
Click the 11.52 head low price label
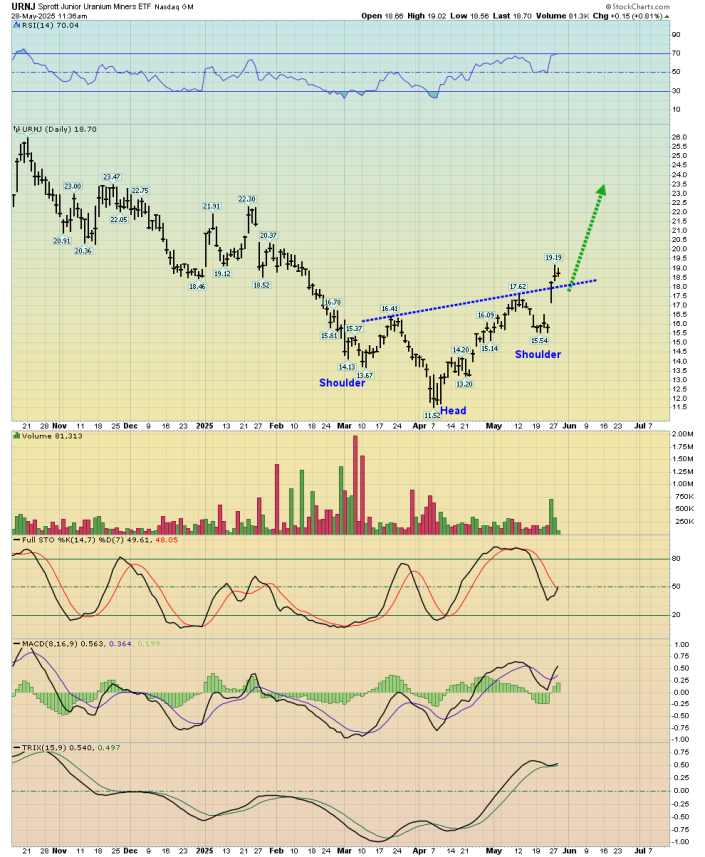pos(432,415)
